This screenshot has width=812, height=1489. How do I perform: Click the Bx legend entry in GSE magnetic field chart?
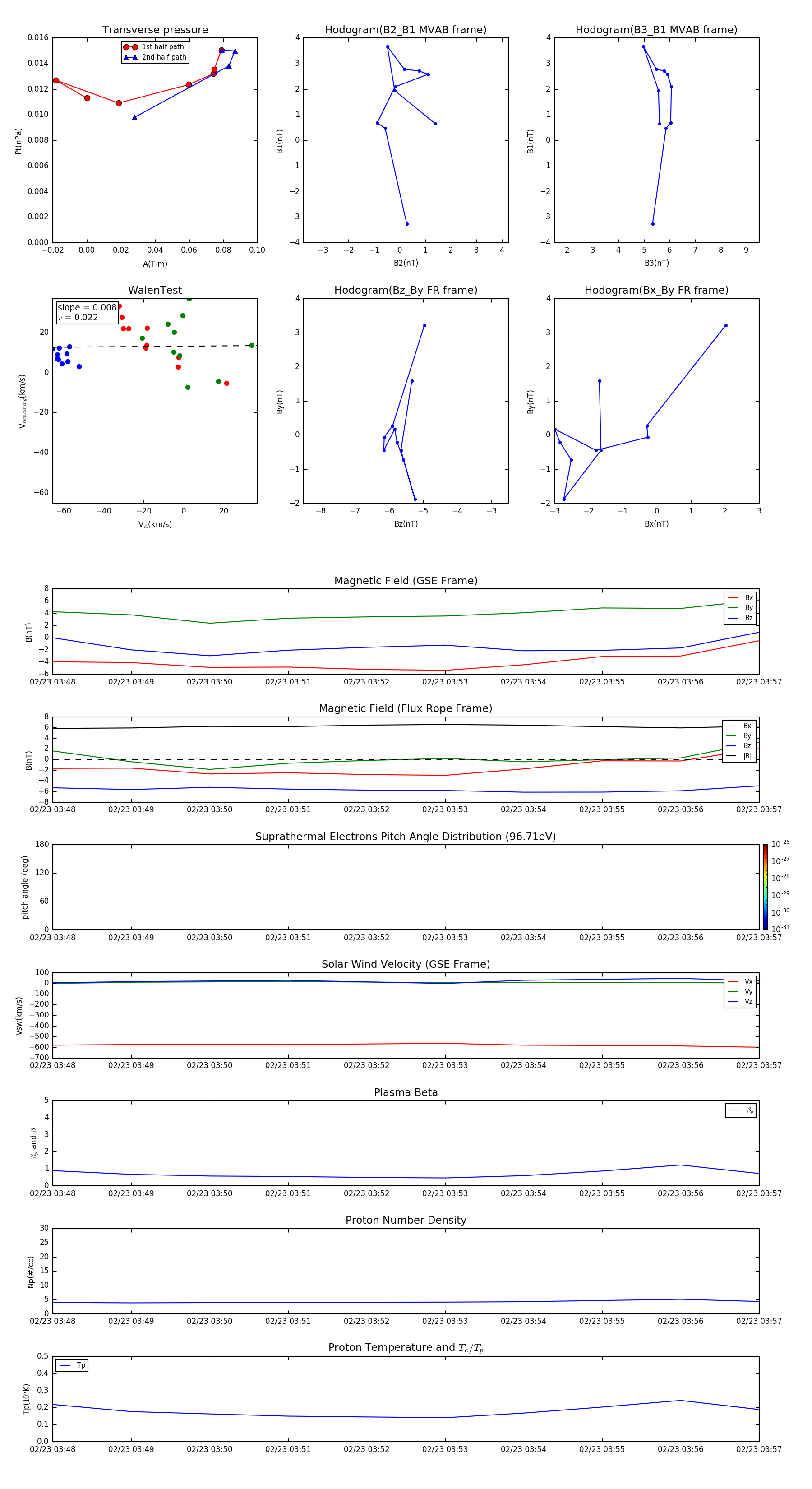(x=740, y=598)
